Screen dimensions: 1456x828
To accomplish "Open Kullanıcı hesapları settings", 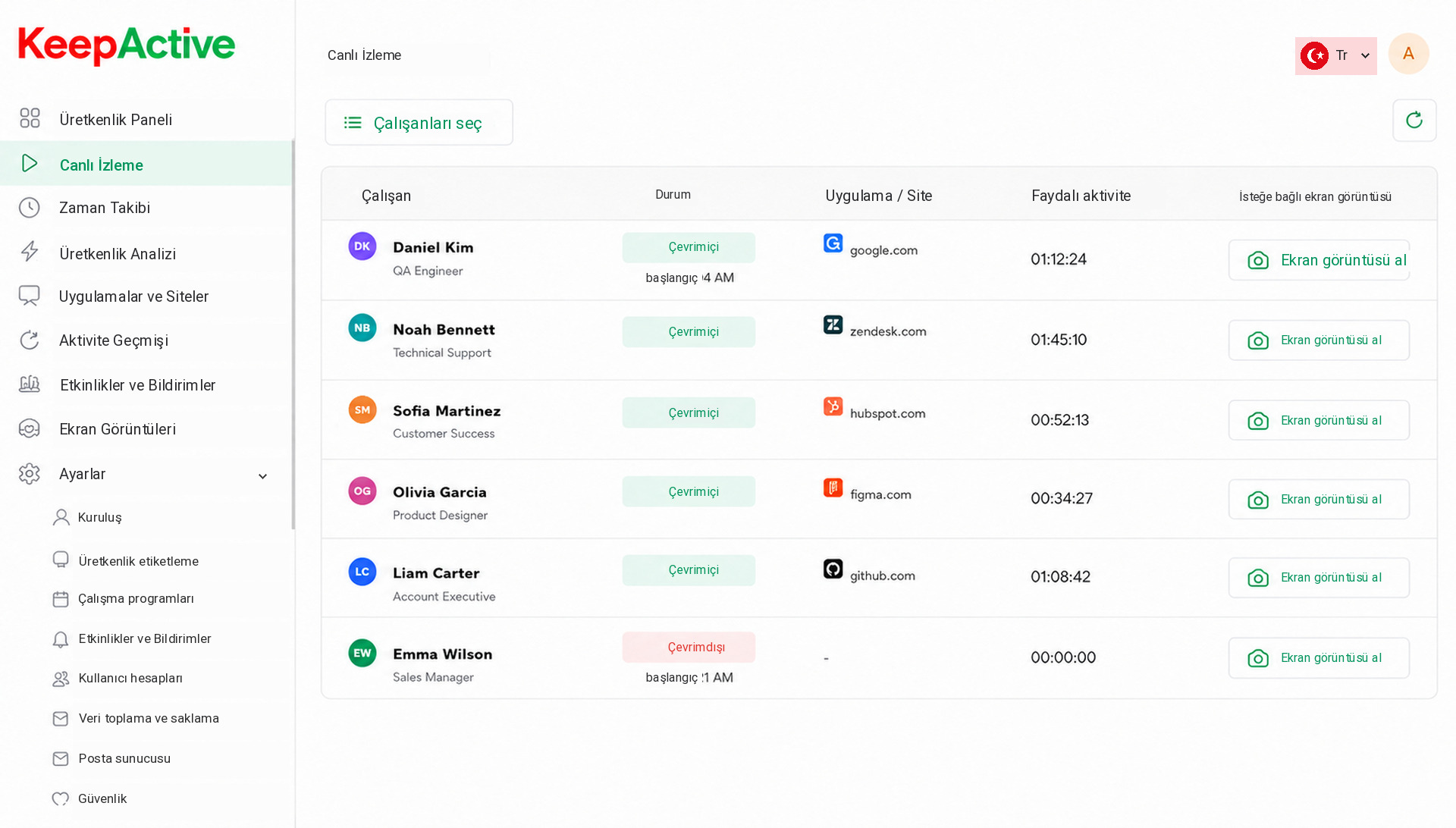I will pyautogui.click(x=118, y=678).
